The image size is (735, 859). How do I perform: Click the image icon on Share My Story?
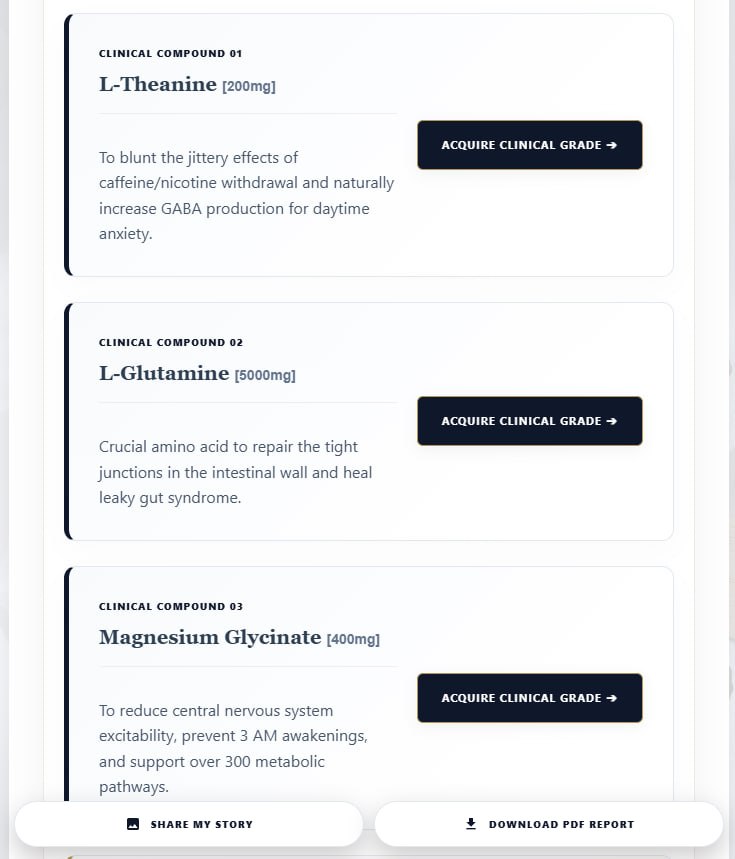[133, 824]
